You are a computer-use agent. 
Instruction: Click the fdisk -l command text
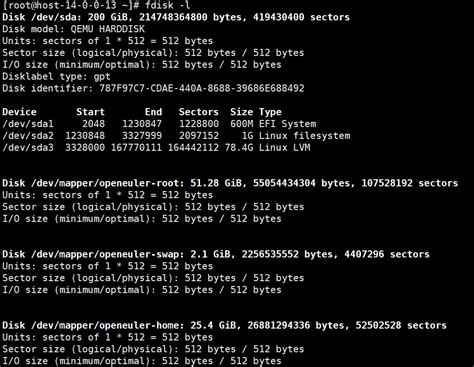point(168,5)
